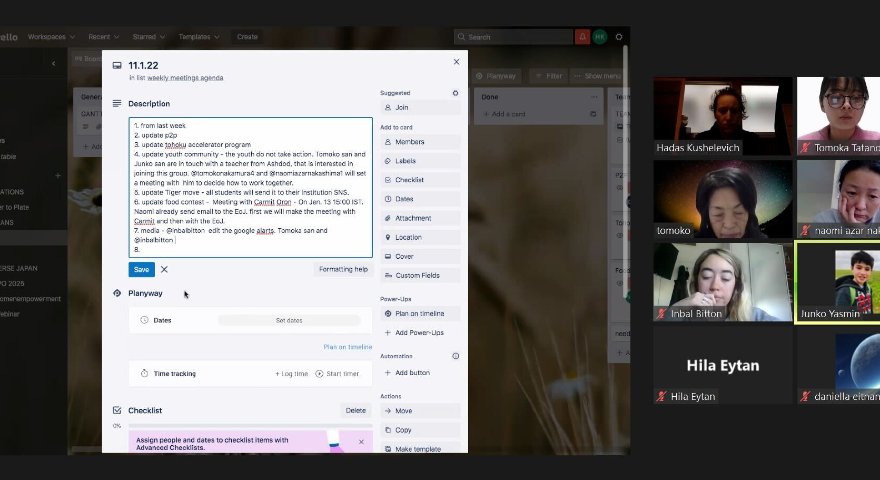
Task: Make template from this card
Action: 420,449
